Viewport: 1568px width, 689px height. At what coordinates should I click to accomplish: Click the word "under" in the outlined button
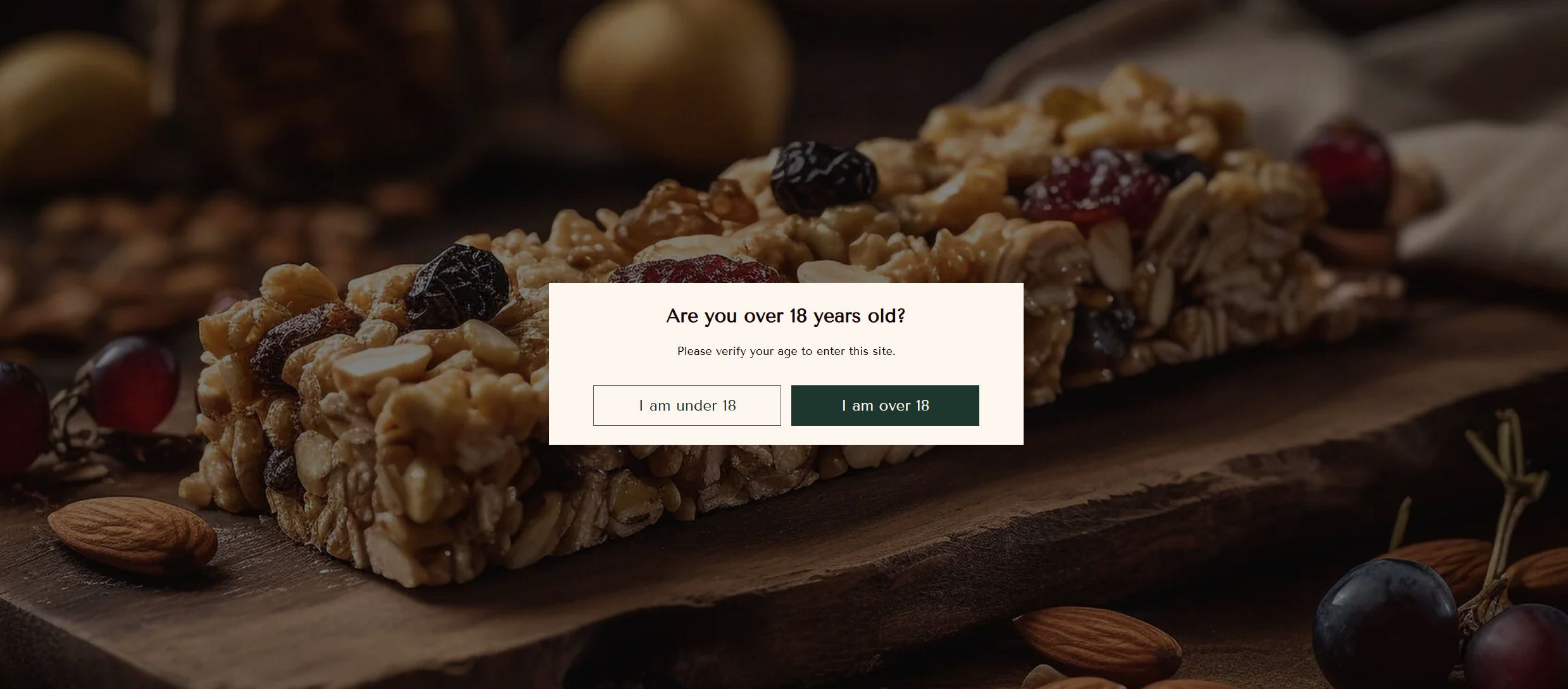(696, 406)
